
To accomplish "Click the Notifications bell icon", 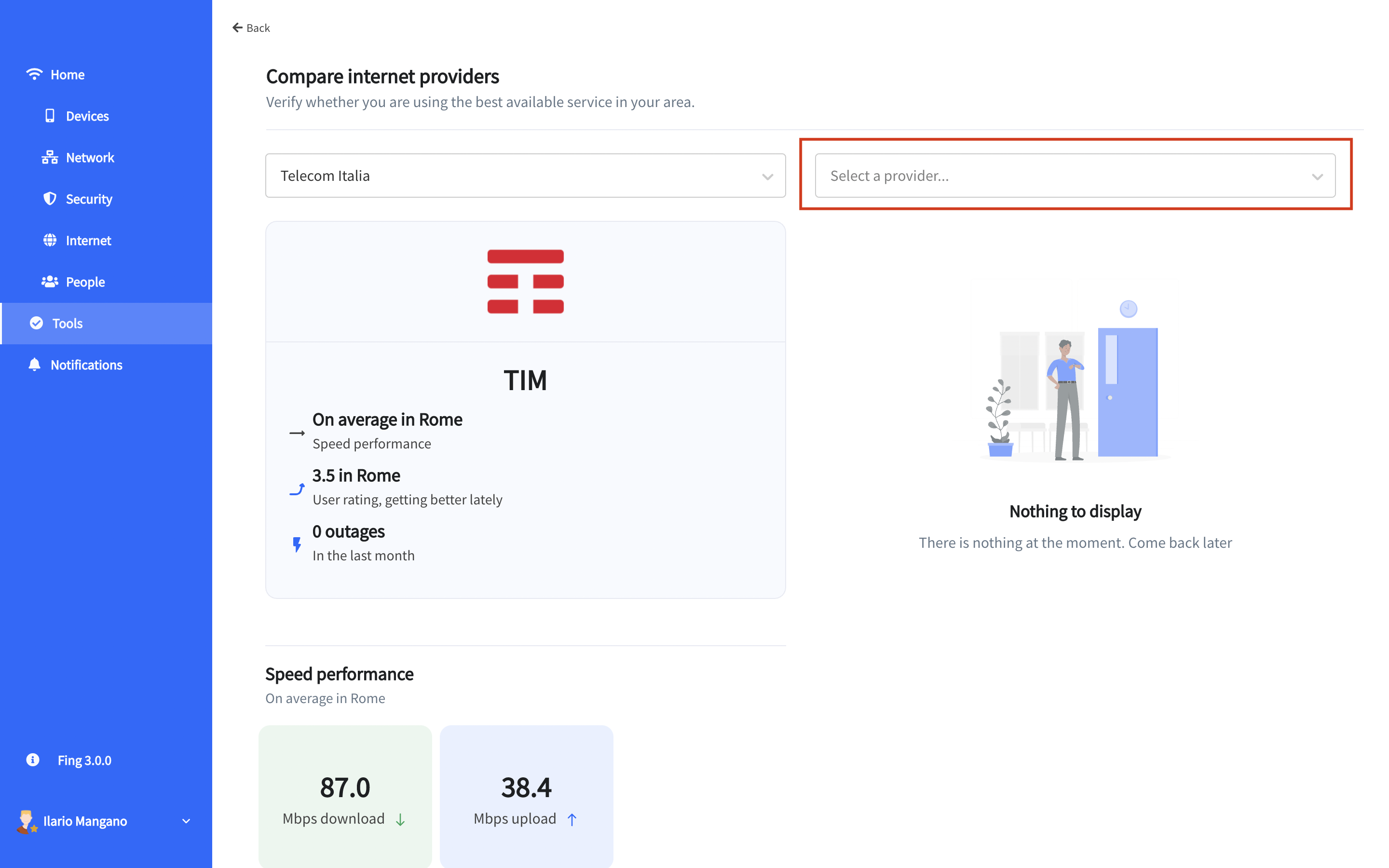I will click(34, 364).
